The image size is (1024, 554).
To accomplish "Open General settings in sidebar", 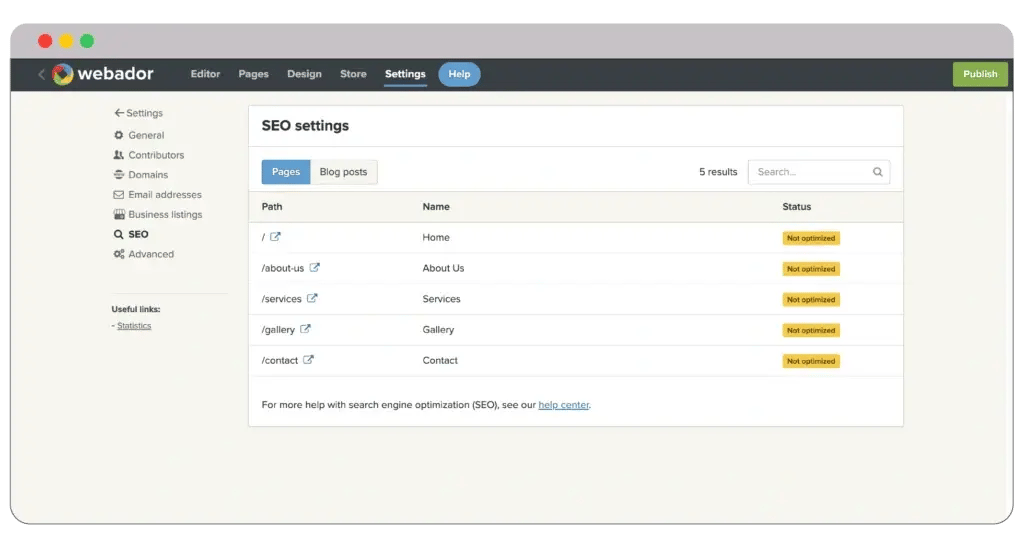I will [x=146, y=135].
